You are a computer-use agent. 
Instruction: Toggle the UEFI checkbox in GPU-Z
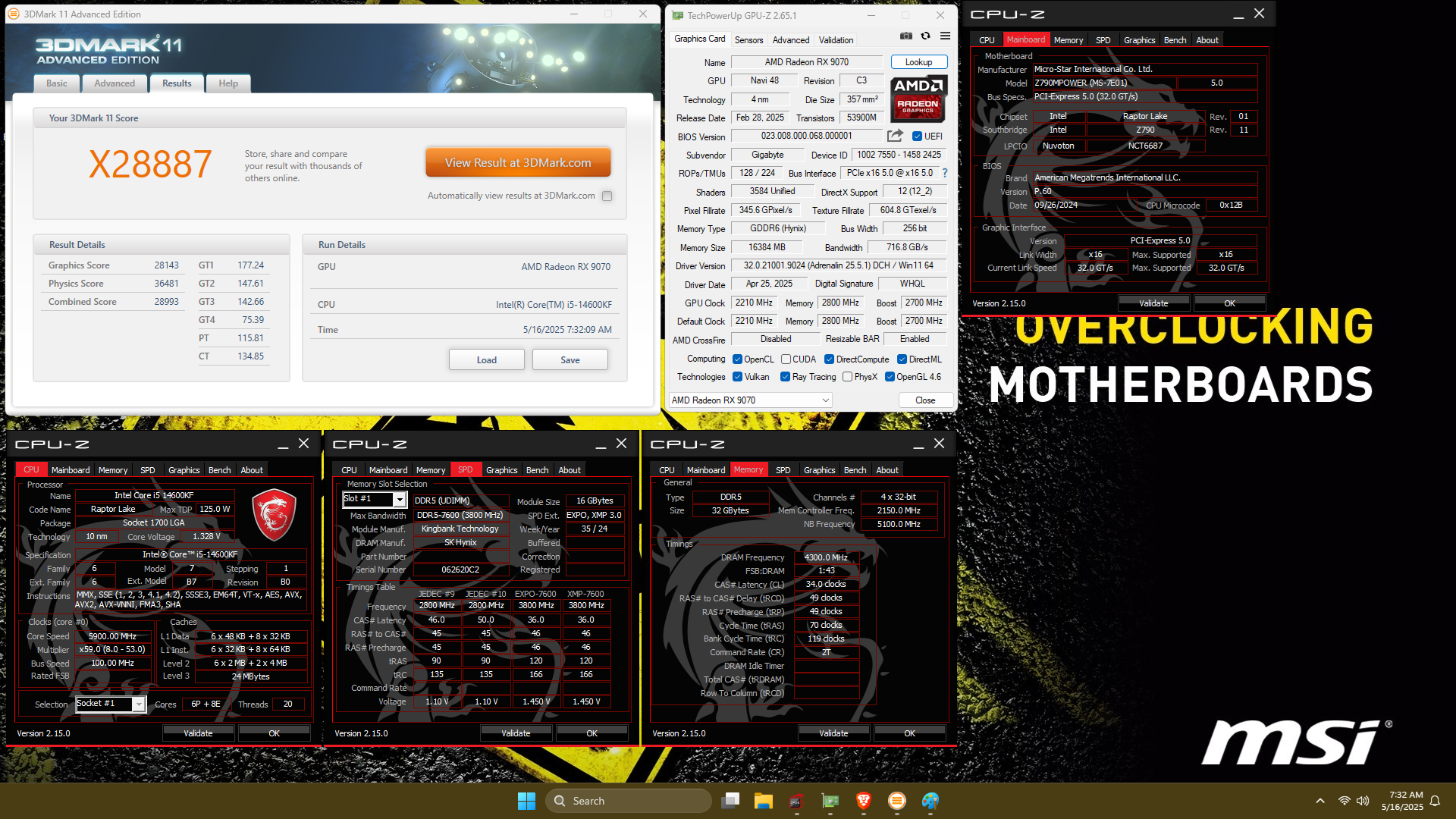(917, 136)
